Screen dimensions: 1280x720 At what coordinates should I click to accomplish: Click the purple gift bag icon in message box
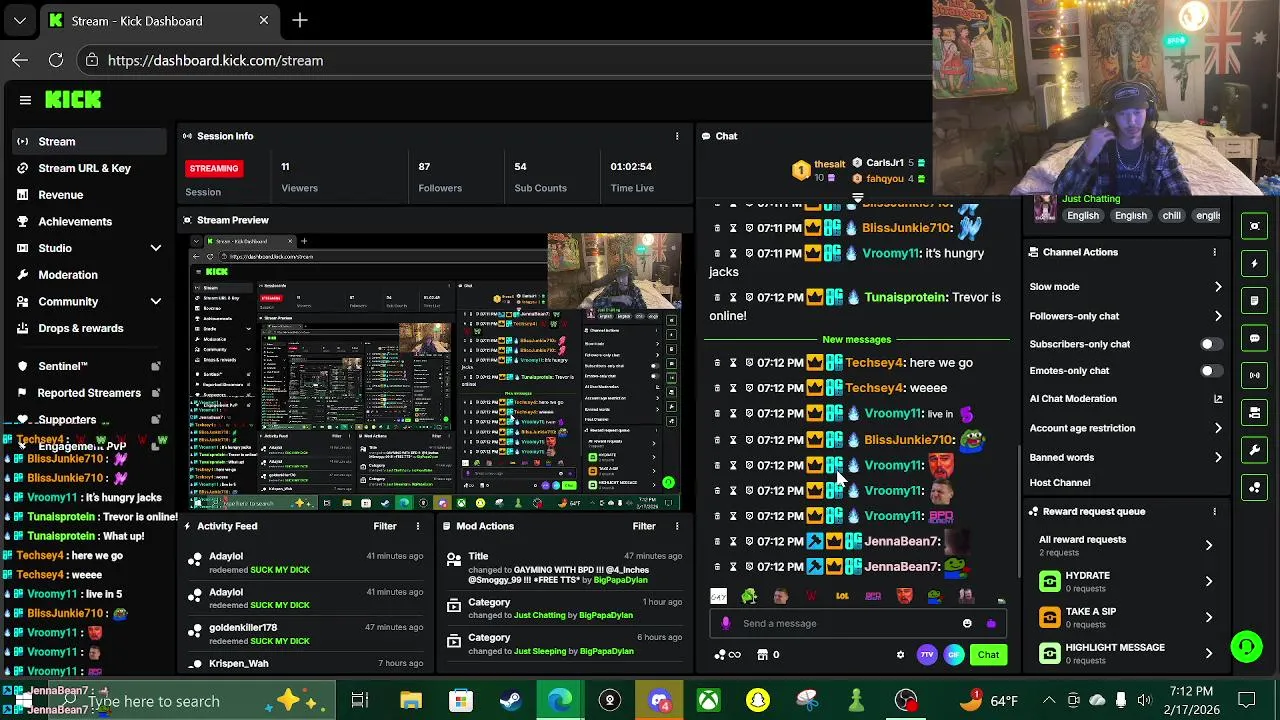991,623
